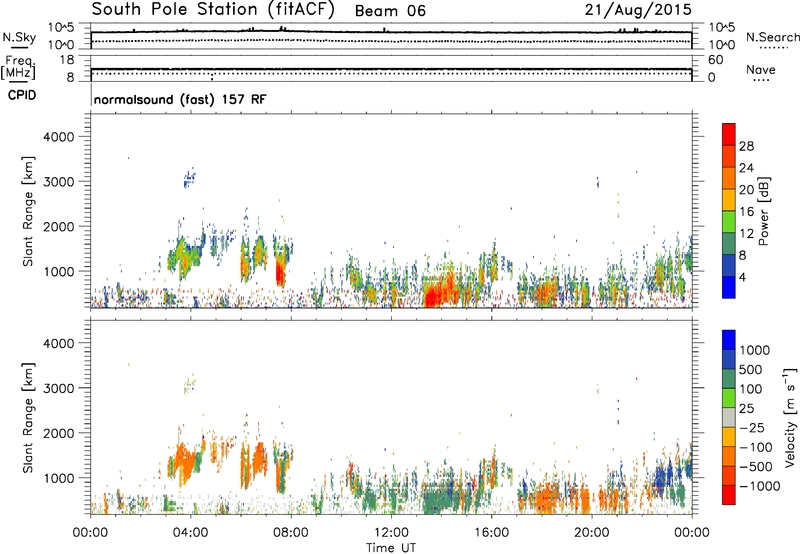This screenshot has height=554, width=800.
Task: Click the 'N.Search' legend label
Action: pyautogui.click(x=772, y=37)
